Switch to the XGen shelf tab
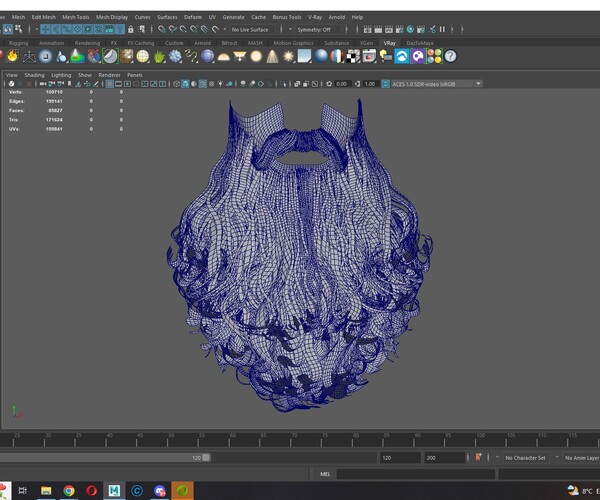The width and height of the screenshot is (600, 500). 366,43
